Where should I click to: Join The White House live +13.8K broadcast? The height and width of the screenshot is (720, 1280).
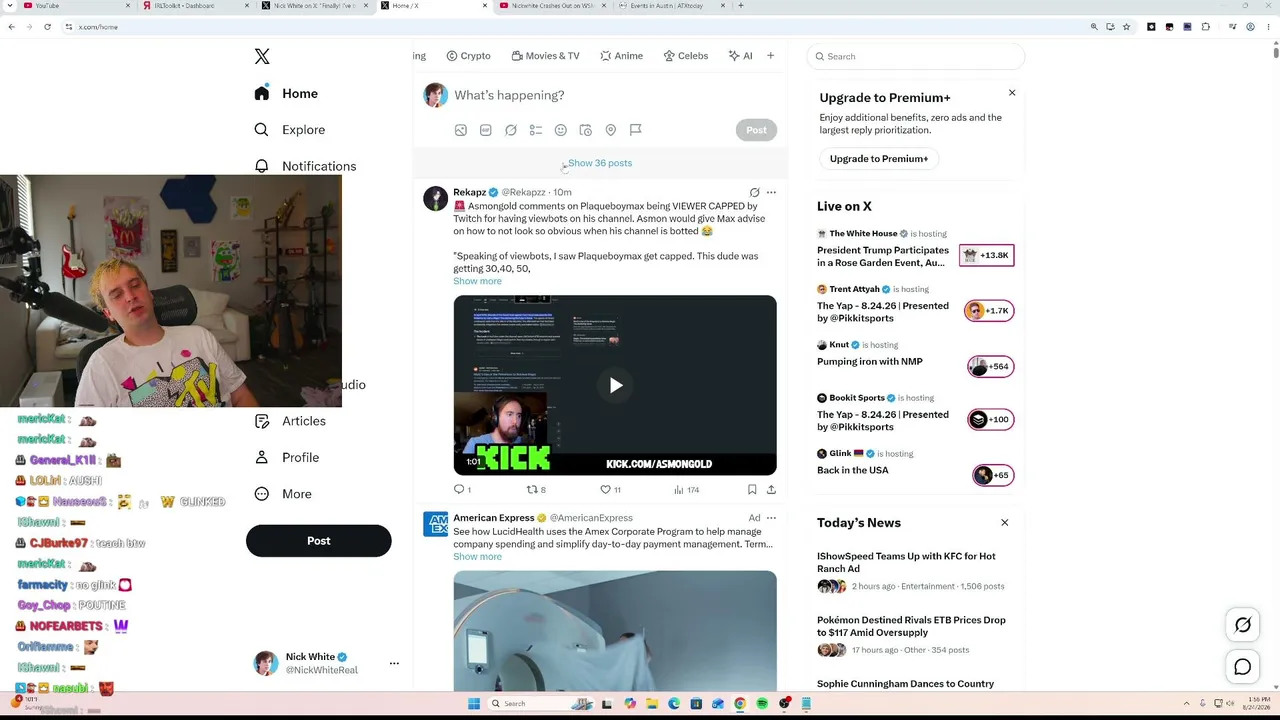tap(986, 255)
